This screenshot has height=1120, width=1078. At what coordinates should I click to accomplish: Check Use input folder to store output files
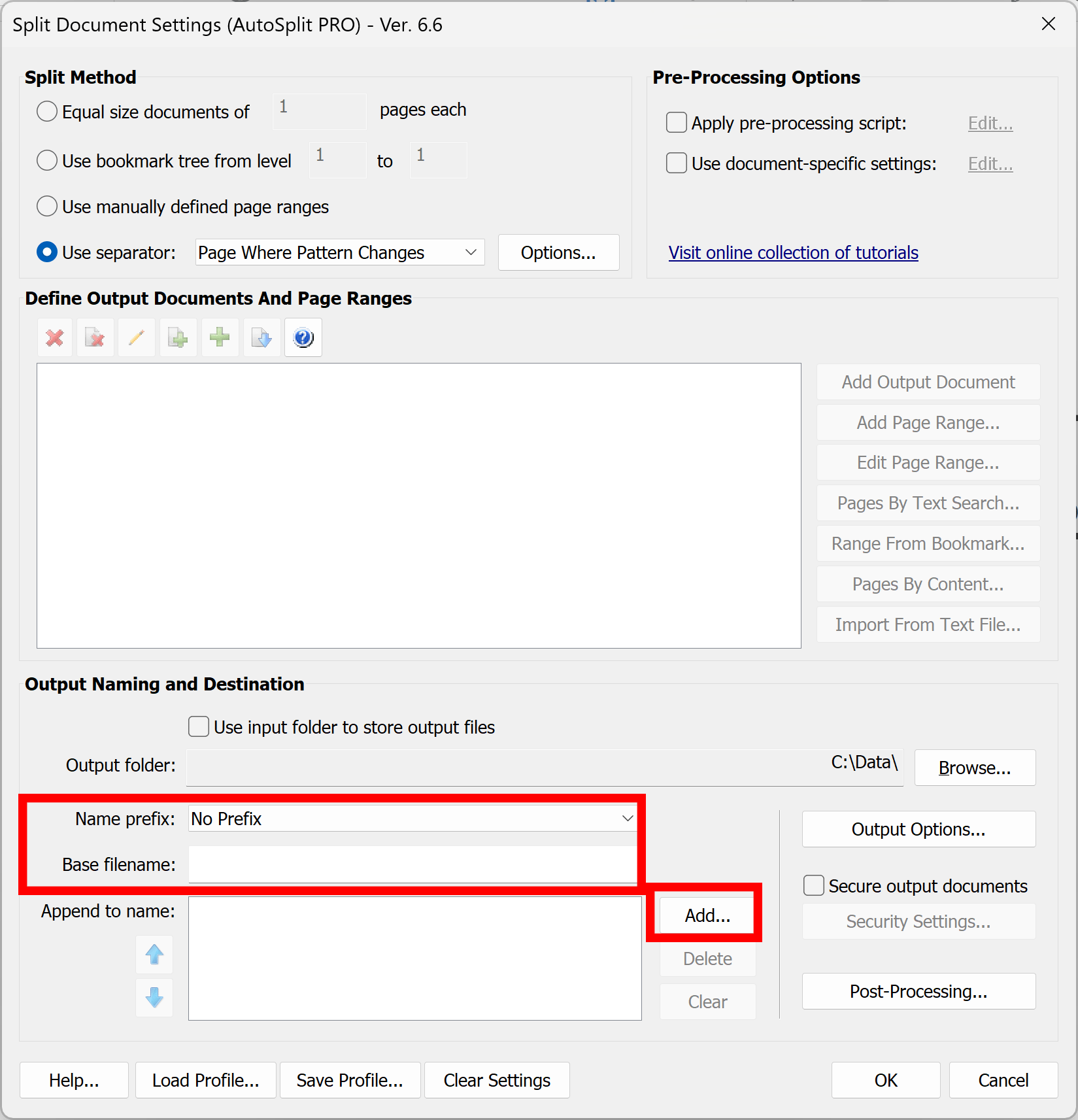click(x=198, y=726)
